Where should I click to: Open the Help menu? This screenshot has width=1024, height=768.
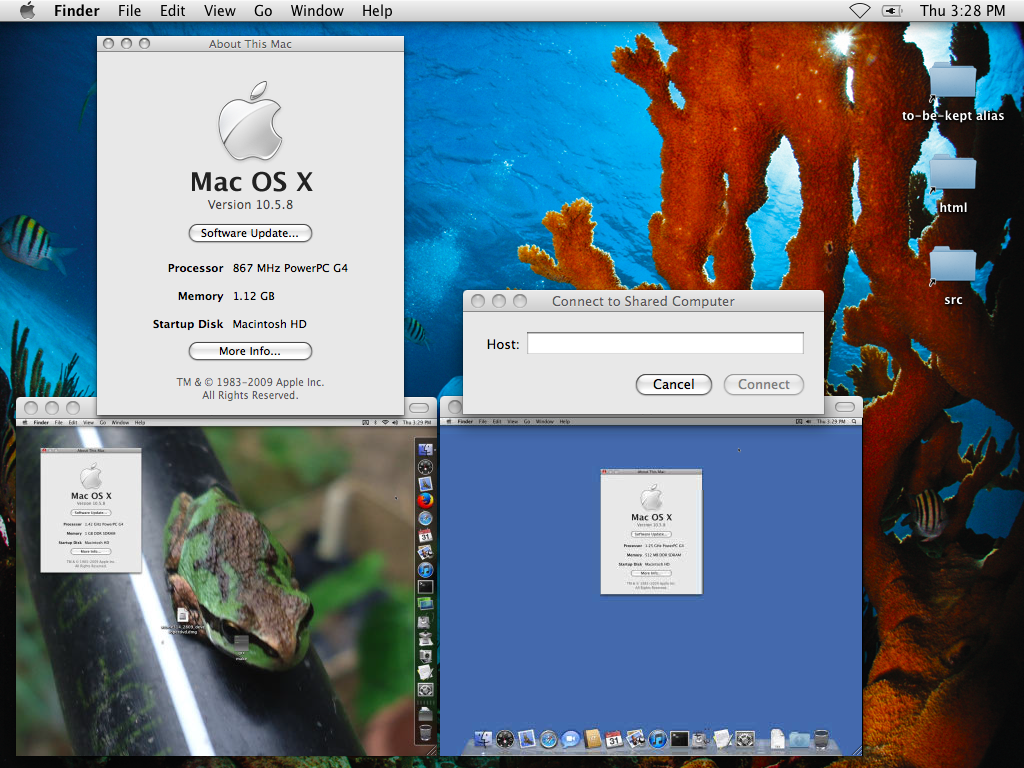(377, 10)
